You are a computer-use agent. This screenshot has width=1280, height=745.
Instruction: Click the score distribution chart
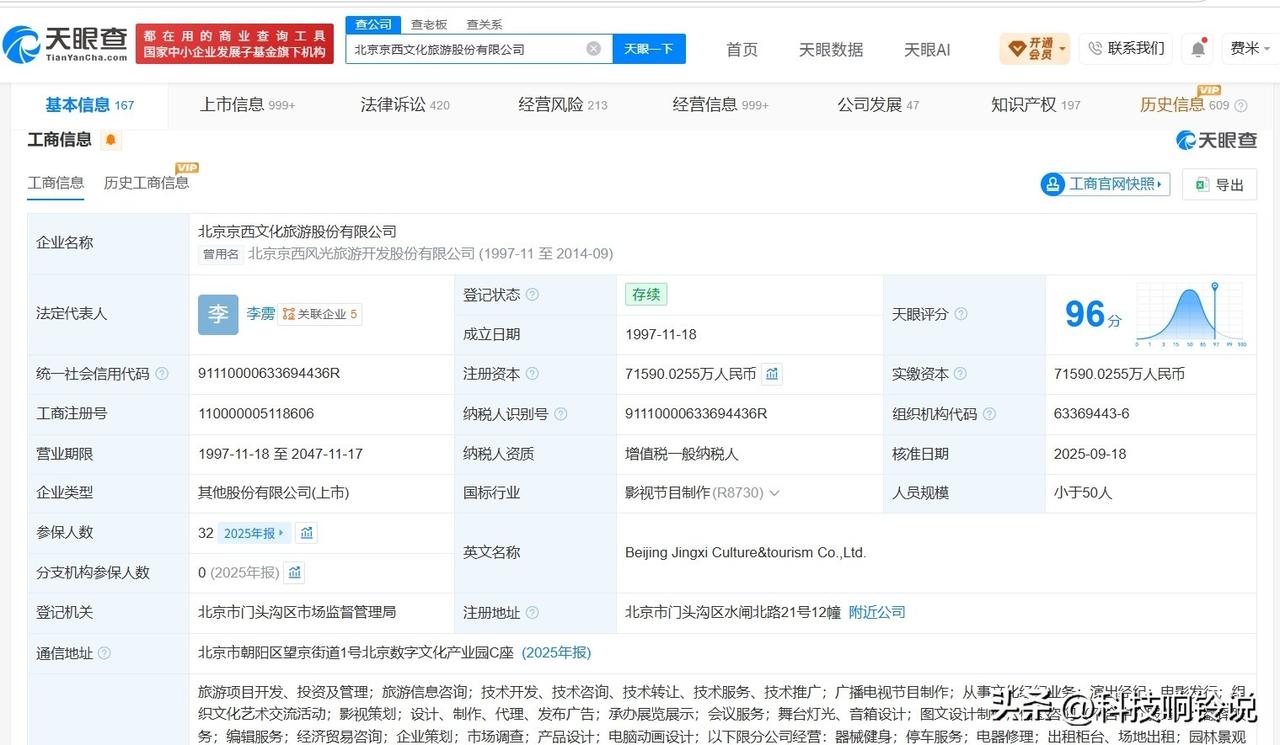[x=1190, y=314]
